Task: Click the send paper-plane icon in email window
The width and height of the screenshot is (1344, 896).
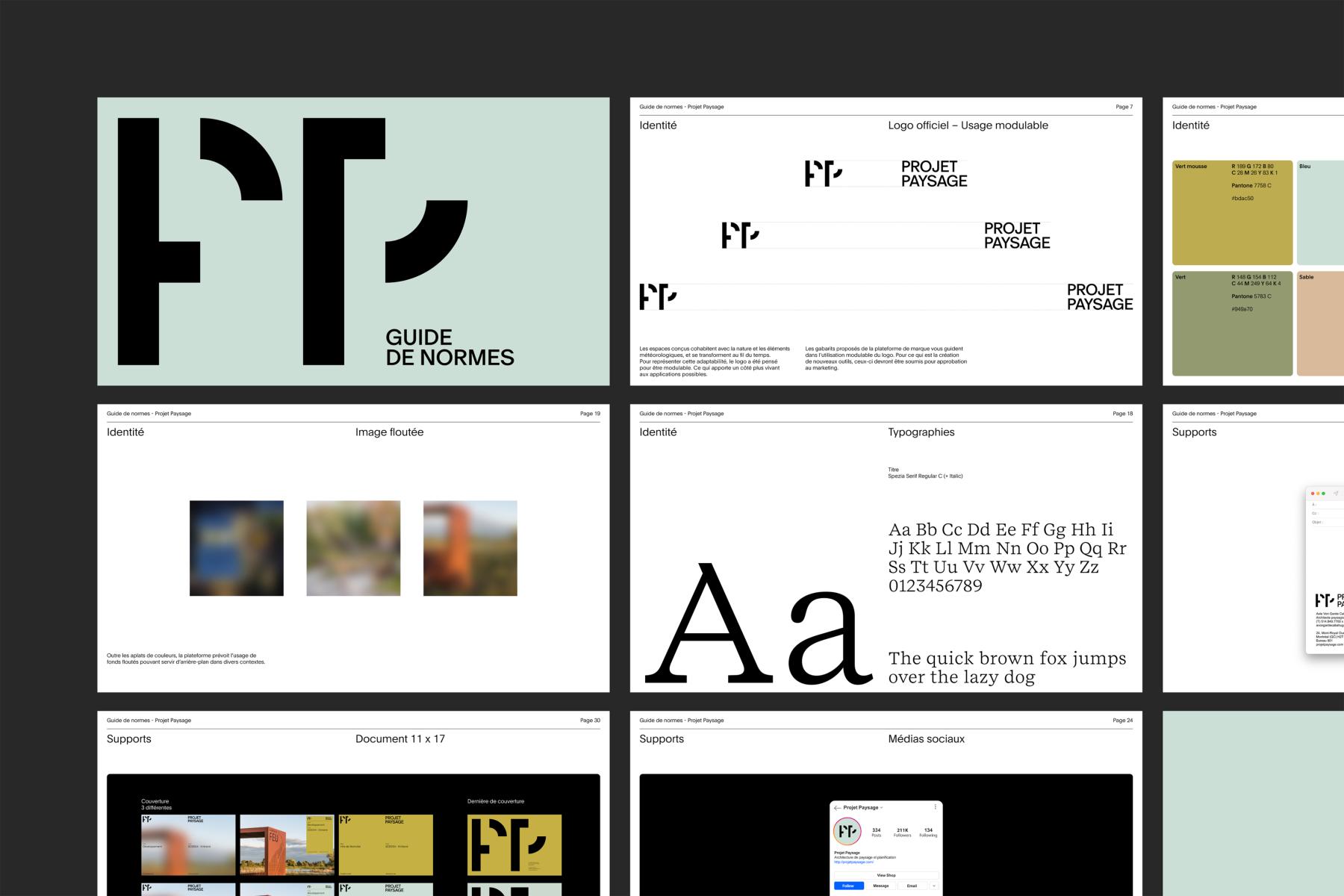Action: pyautogui.click(x=1335, y=493)
